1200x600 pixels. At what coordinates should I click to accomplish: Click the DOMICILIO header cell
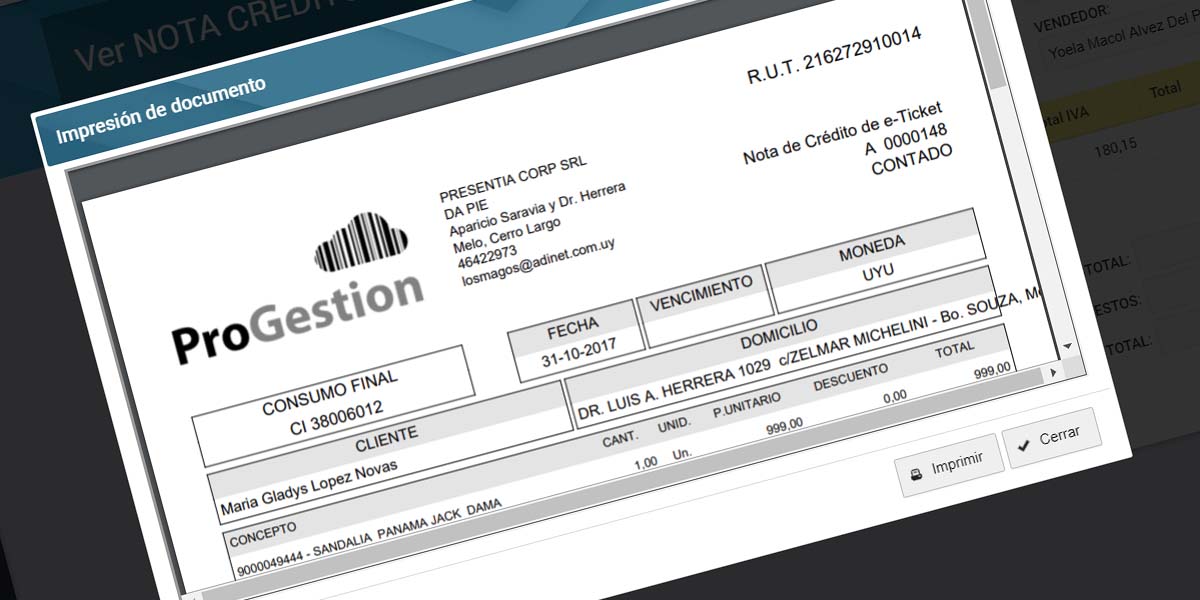(x=778, y=332)
